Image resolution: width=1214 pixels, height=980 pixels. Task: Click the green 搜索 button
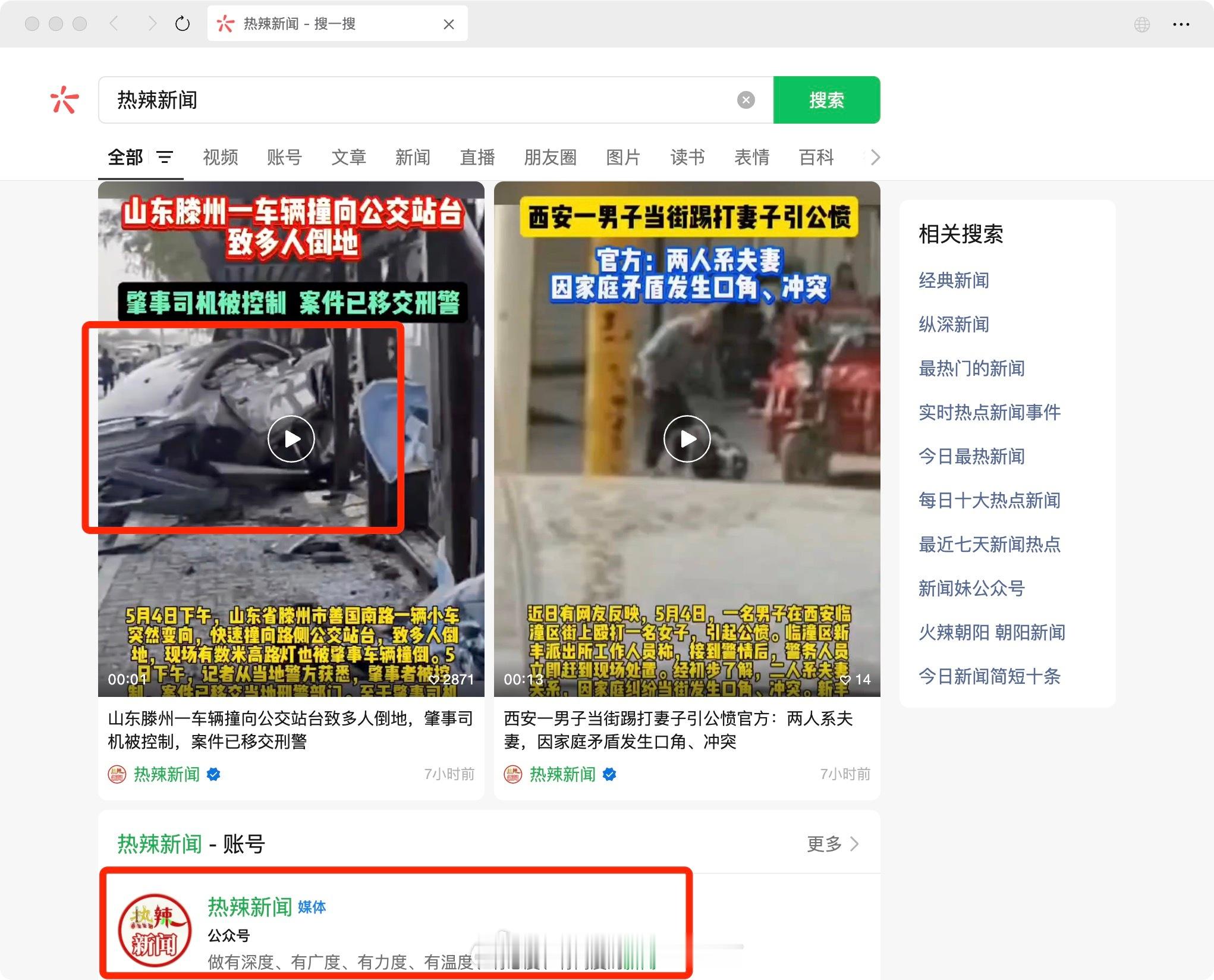tap(826, 100)
